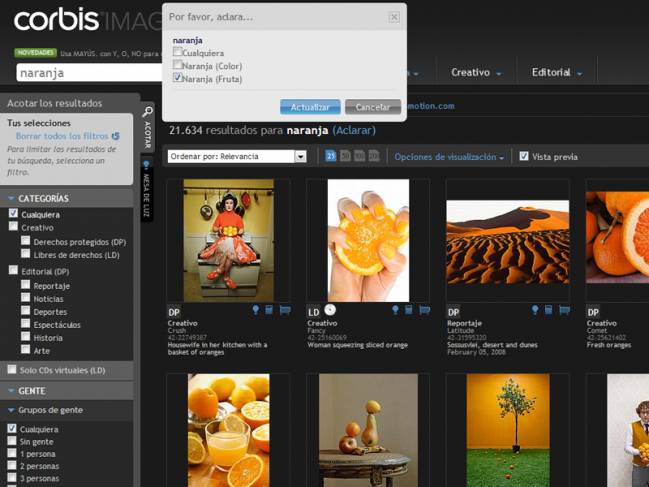Viewport: 649px width, 487px height.
Task: Collapse the Categorías section
Action: click(x=11, y=199)
